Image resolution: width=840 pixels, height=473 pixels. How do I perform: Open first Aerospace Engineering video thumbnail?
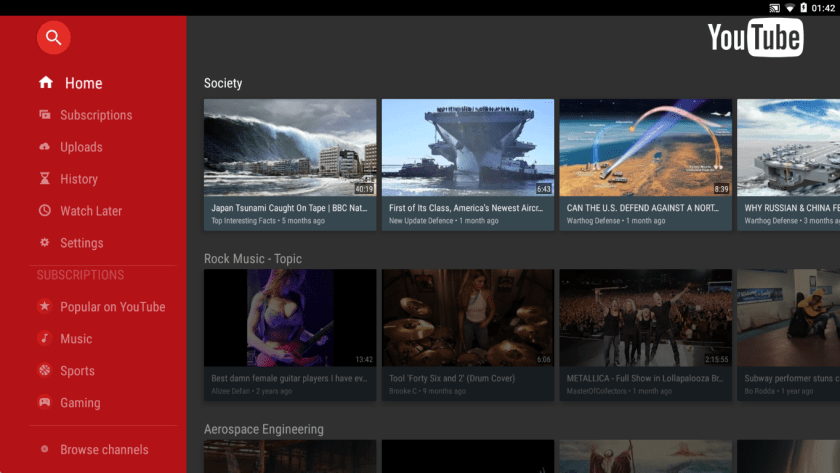tap(290, 456)
